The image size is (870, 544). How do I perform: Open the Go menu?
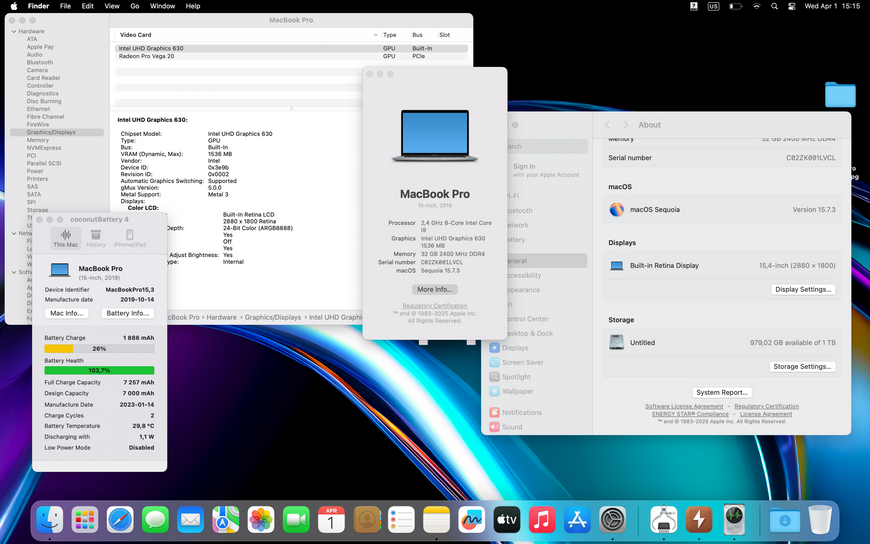[135, 6]
